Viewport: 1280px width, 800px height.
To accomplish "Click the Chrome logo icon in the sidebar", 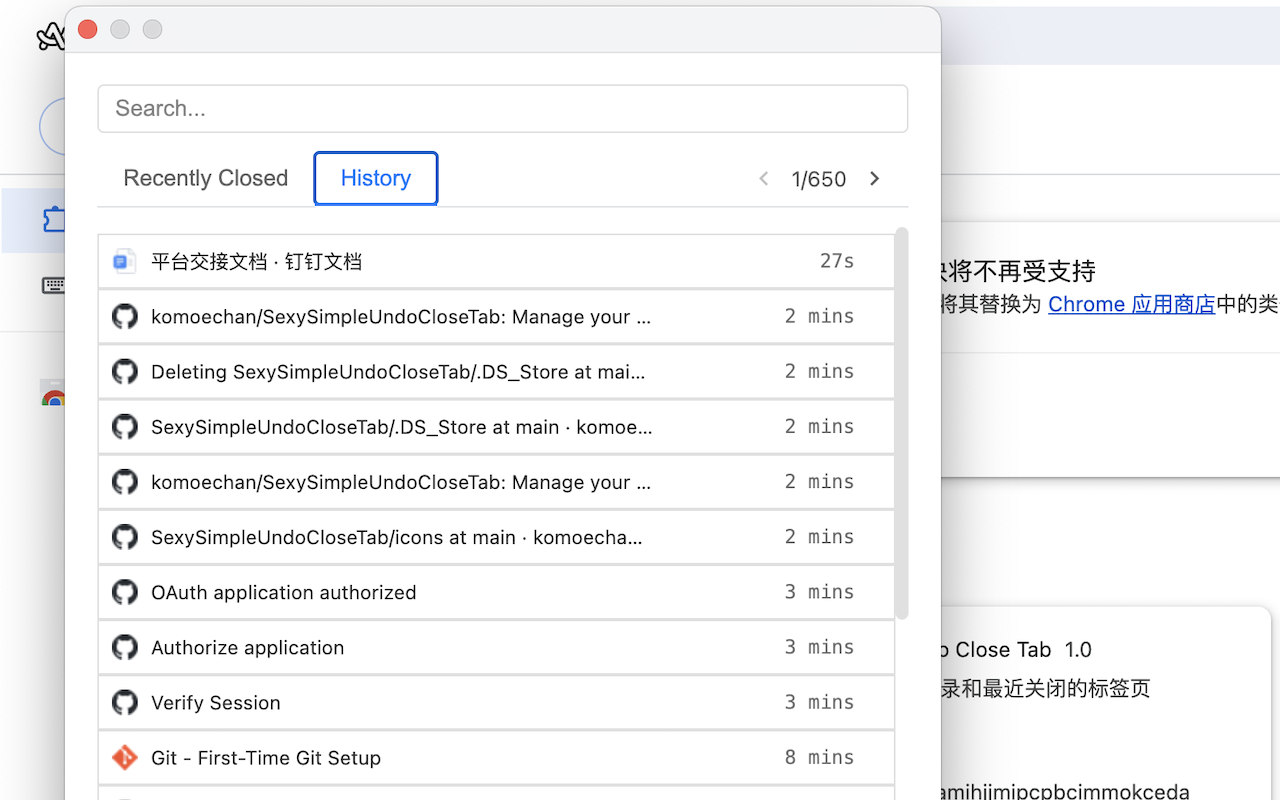I will 54,395.
